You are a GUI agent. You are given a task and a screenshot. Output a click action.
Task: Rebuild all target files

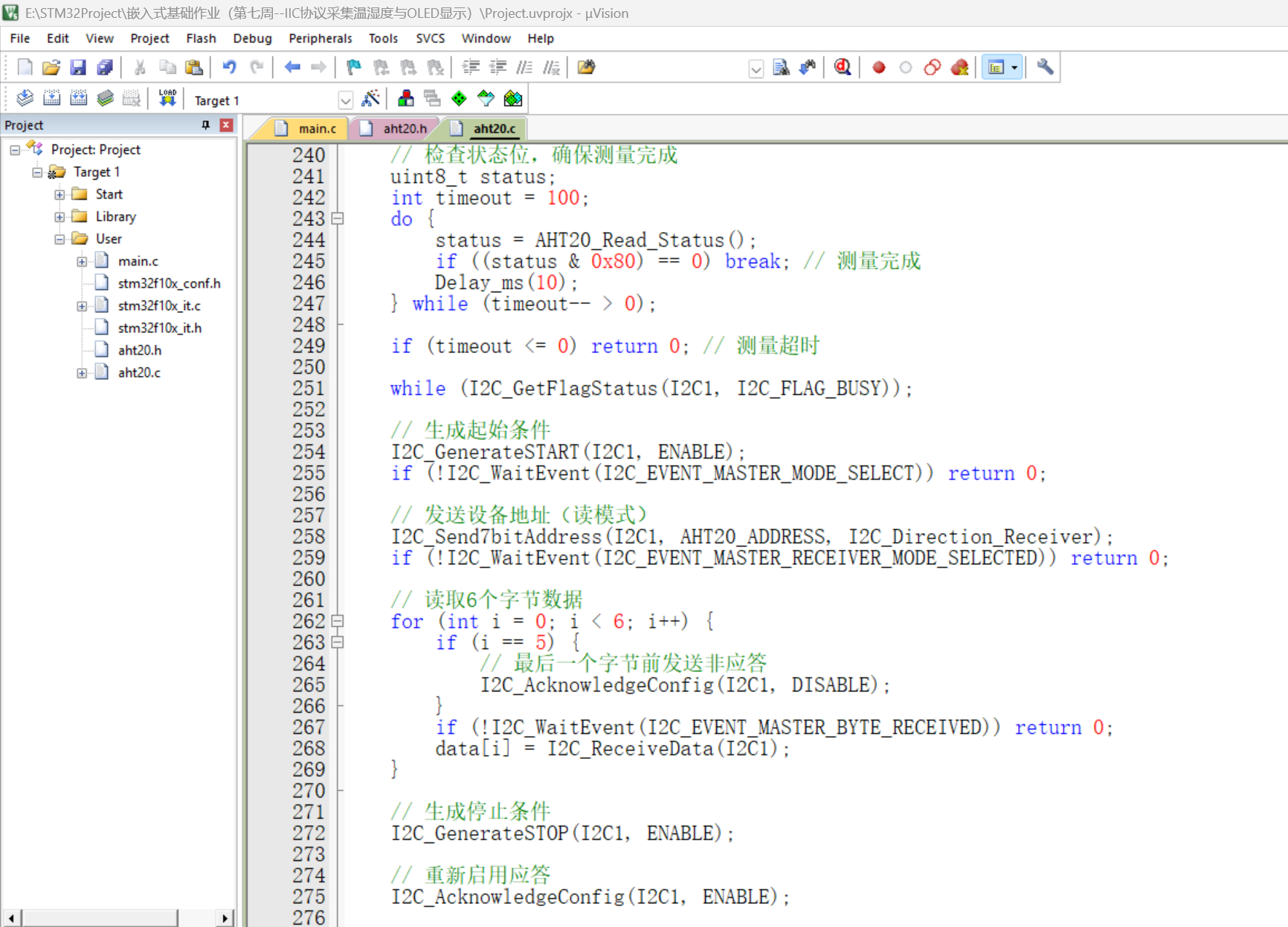tap(78, 99)
